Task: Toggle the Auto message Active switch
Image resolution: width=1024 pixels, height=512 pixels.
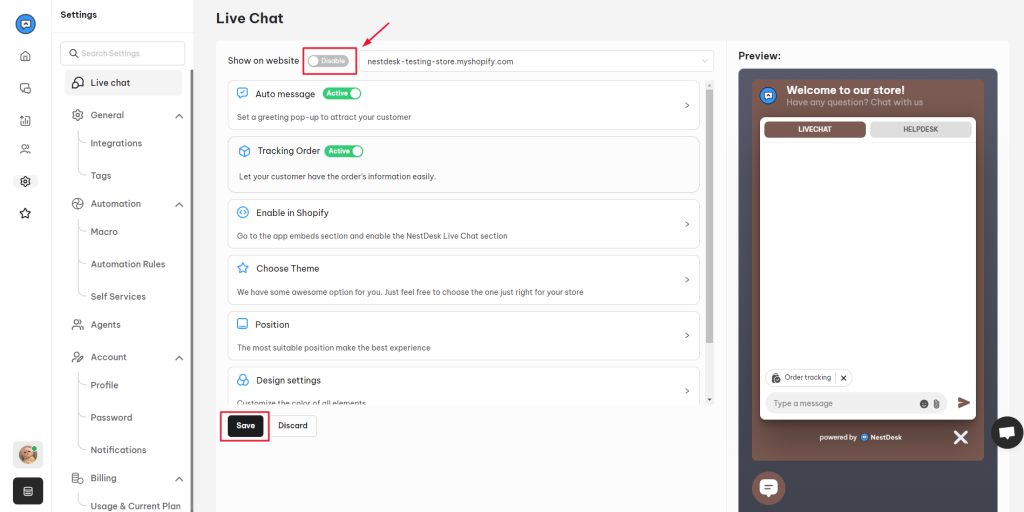Action: [x=342, y=93]
